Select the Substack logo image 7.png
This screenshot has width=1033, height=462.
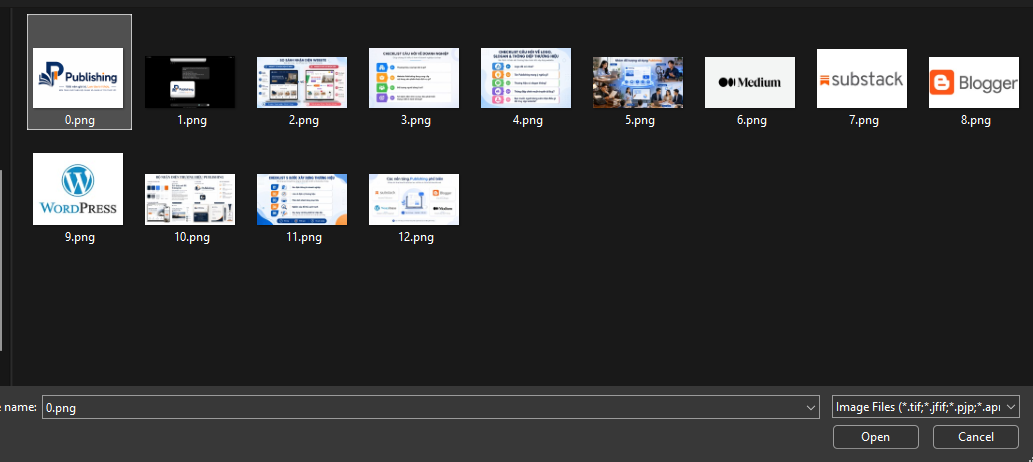[x=862, y=78]
